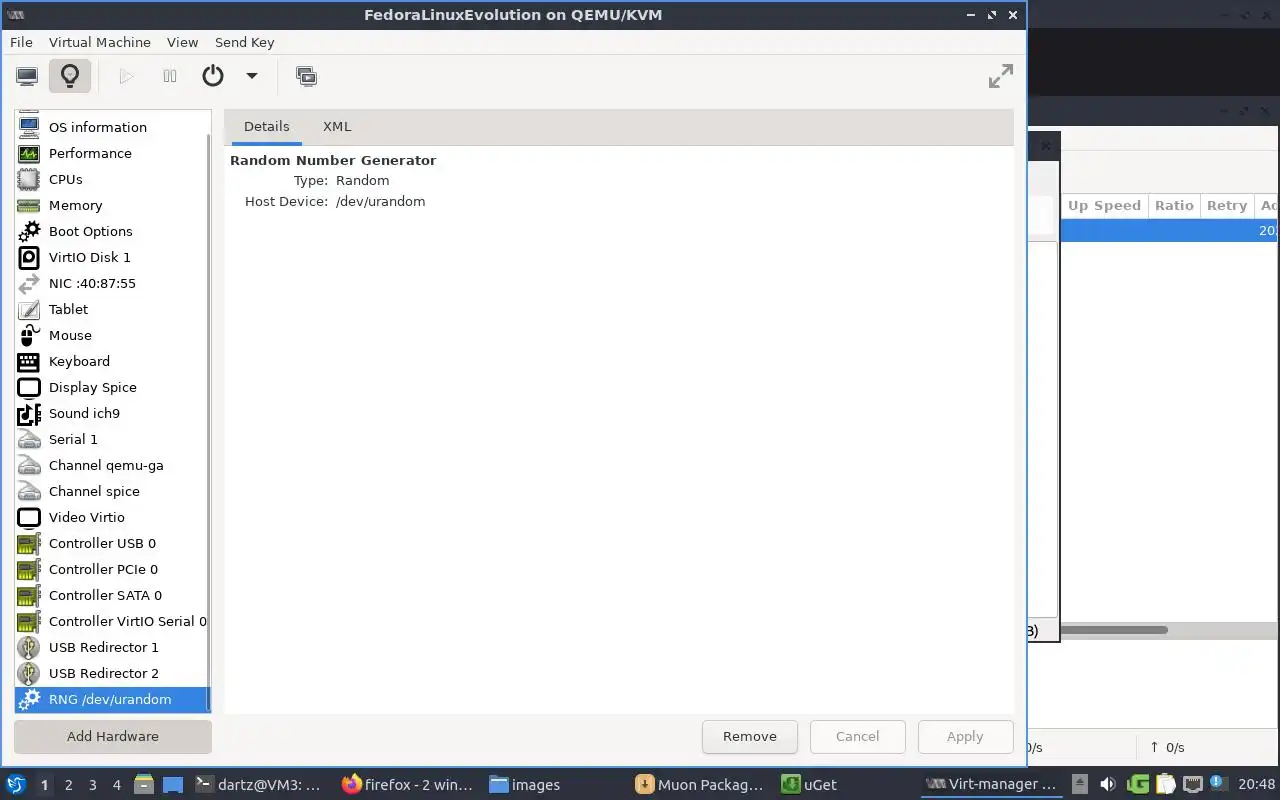Click the Apply button
Image resolution: width=1280 pixels, height=800 pixels.
[965, 736]
